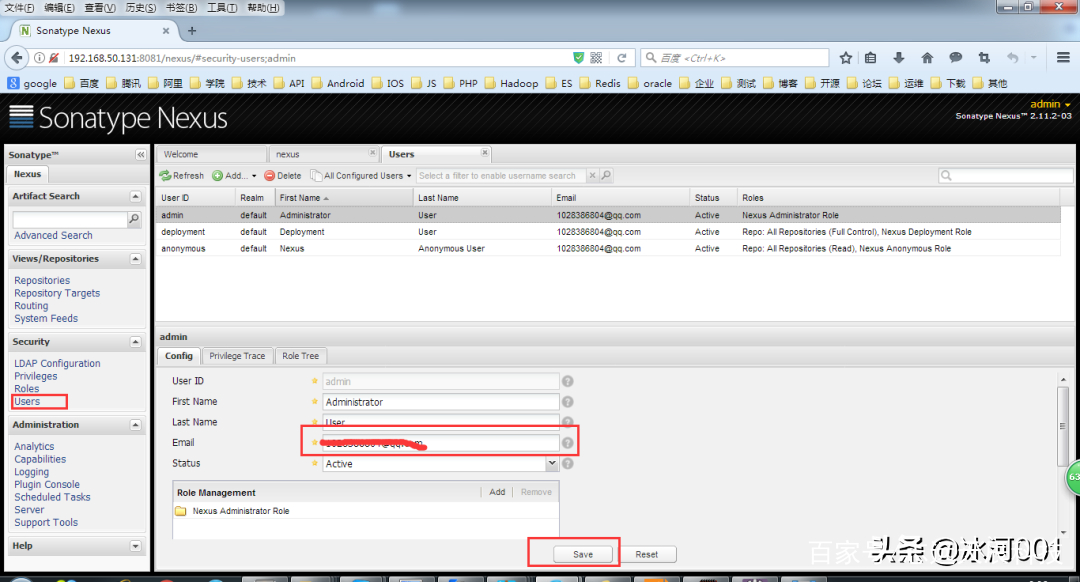1080x582 pixels.
Task: Clear the username filter with X icon
Action: click(x=592, y=176)
